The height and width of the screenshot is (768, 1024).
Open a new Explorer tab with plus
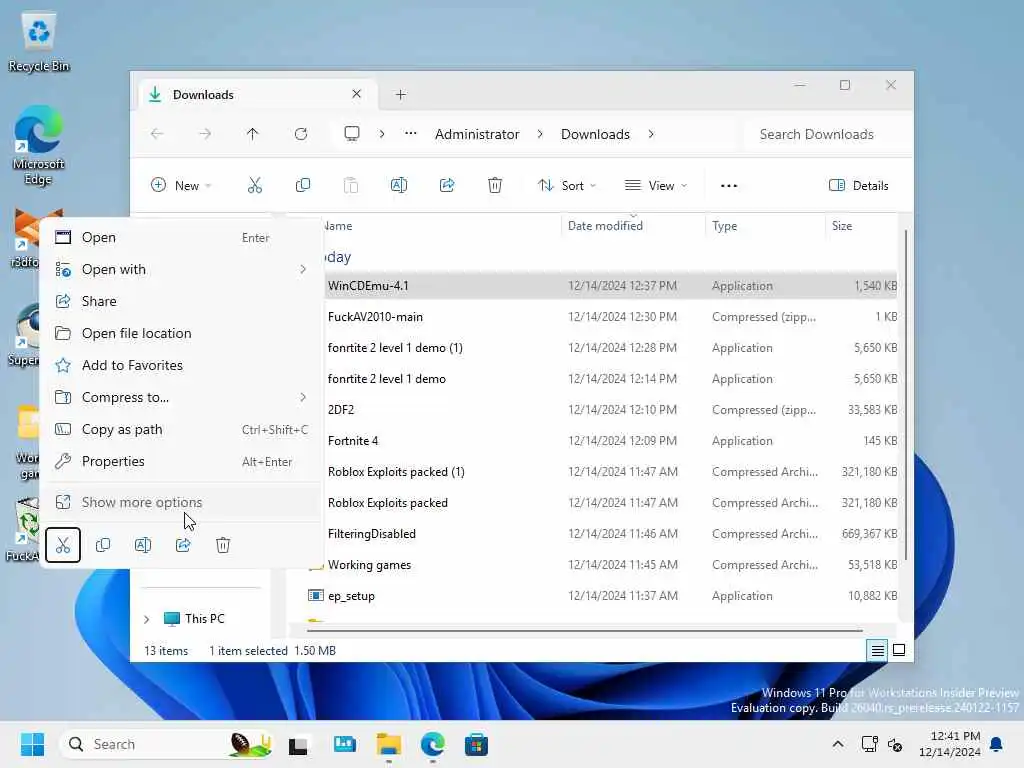(x=400, y=95)
